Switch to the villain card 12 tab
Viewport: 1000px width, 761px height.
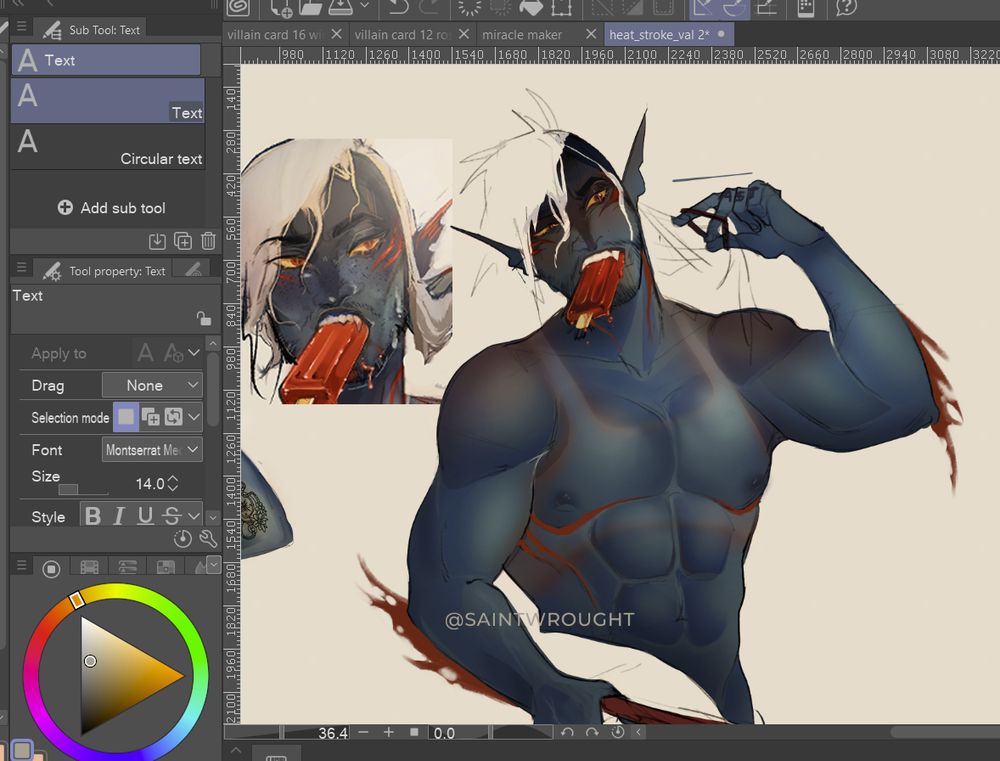[x=405, y=33]
